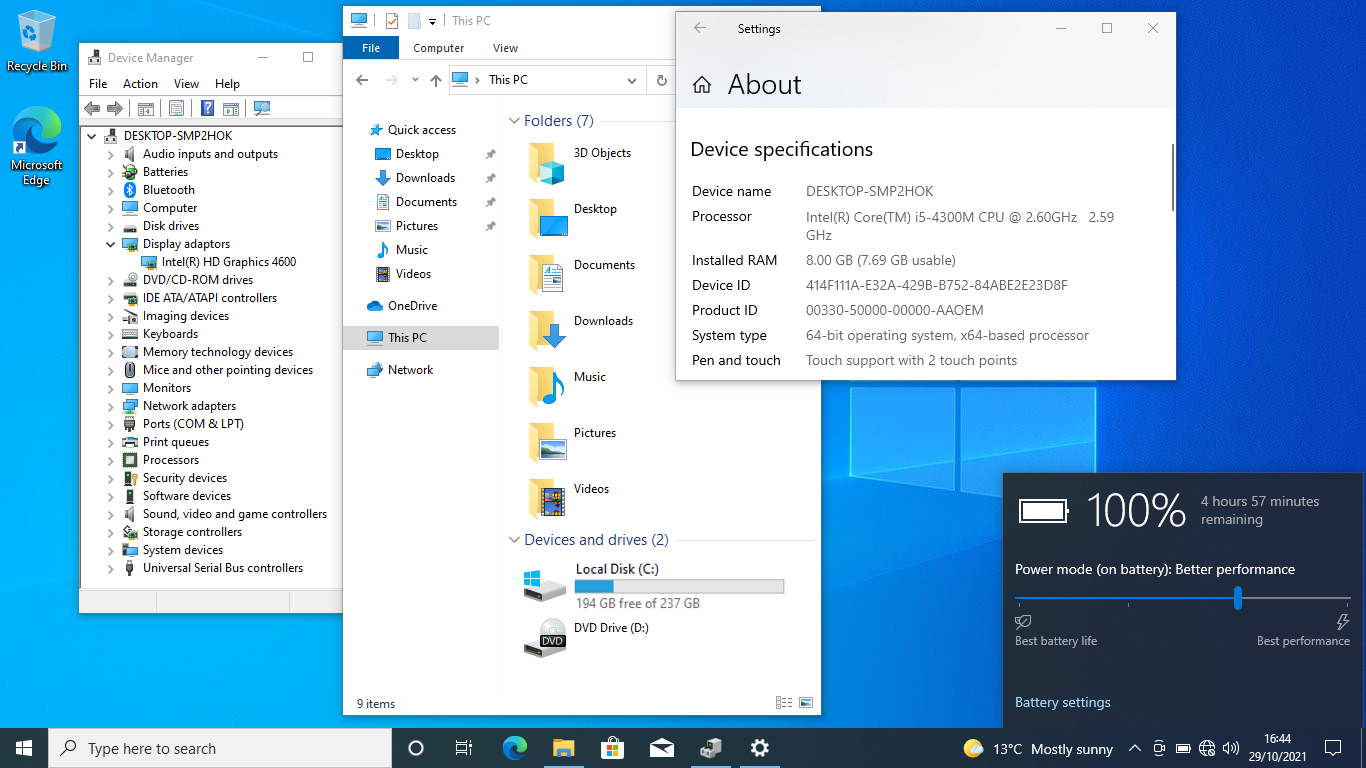The width and height of the screenshot is (1366, 768).
Task: Click Settings window vertical scrollbar
Action: pos(1172,177)
